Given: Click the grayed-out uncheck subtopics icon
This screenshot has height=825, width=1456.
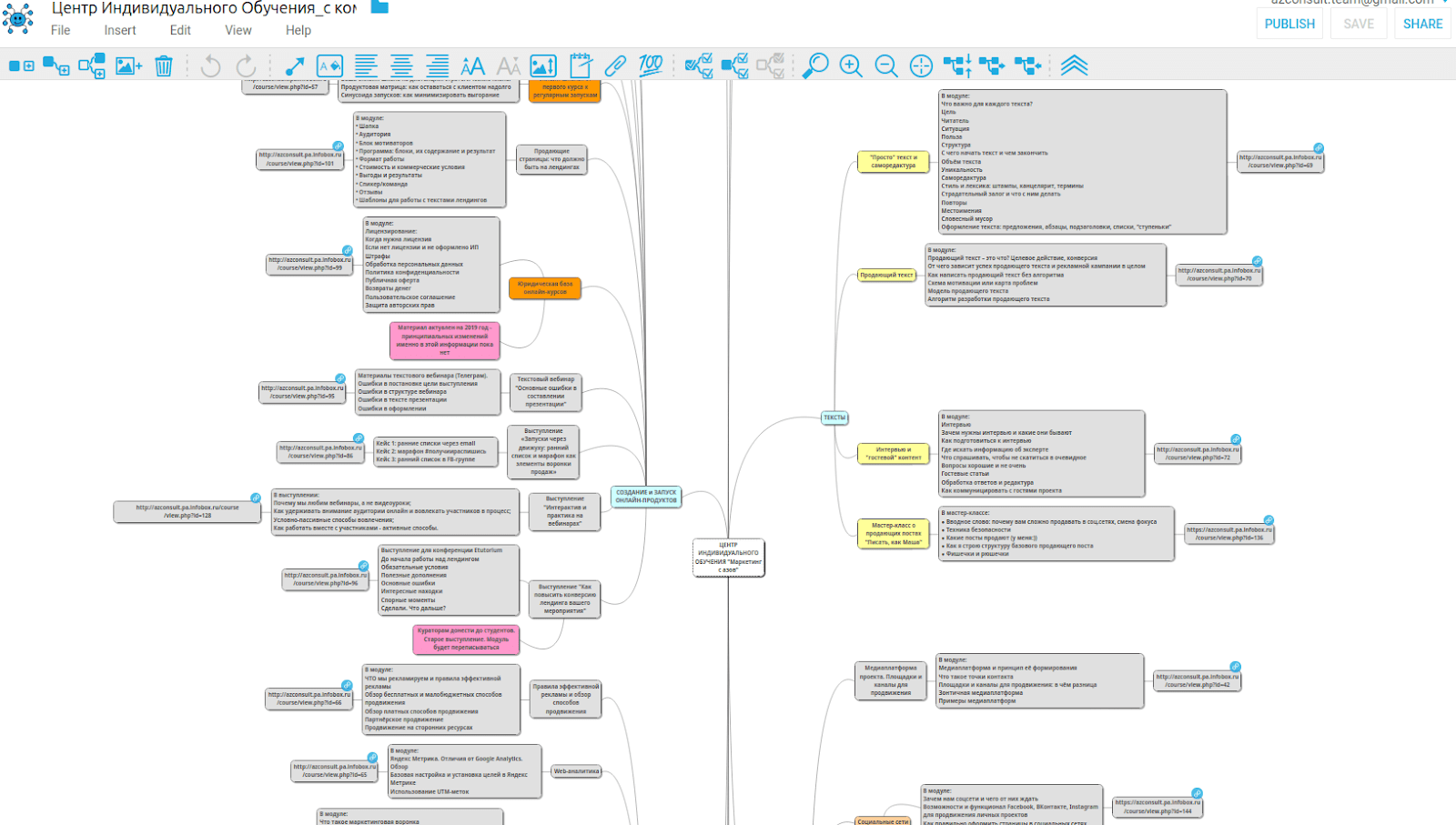Looking at the screenshot, I should point(770,65).
